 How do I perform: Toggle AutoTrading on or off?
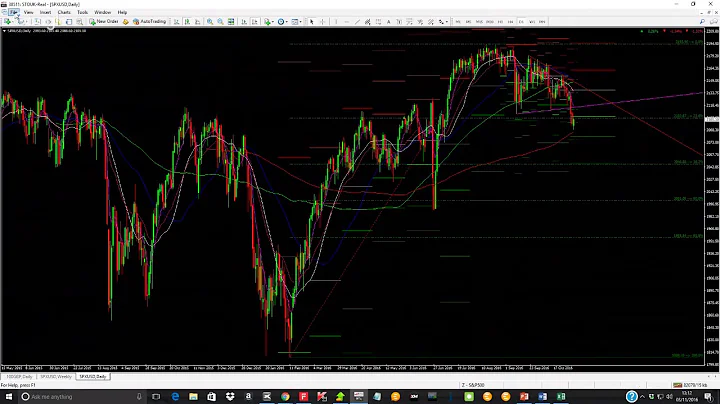point(149,22)
